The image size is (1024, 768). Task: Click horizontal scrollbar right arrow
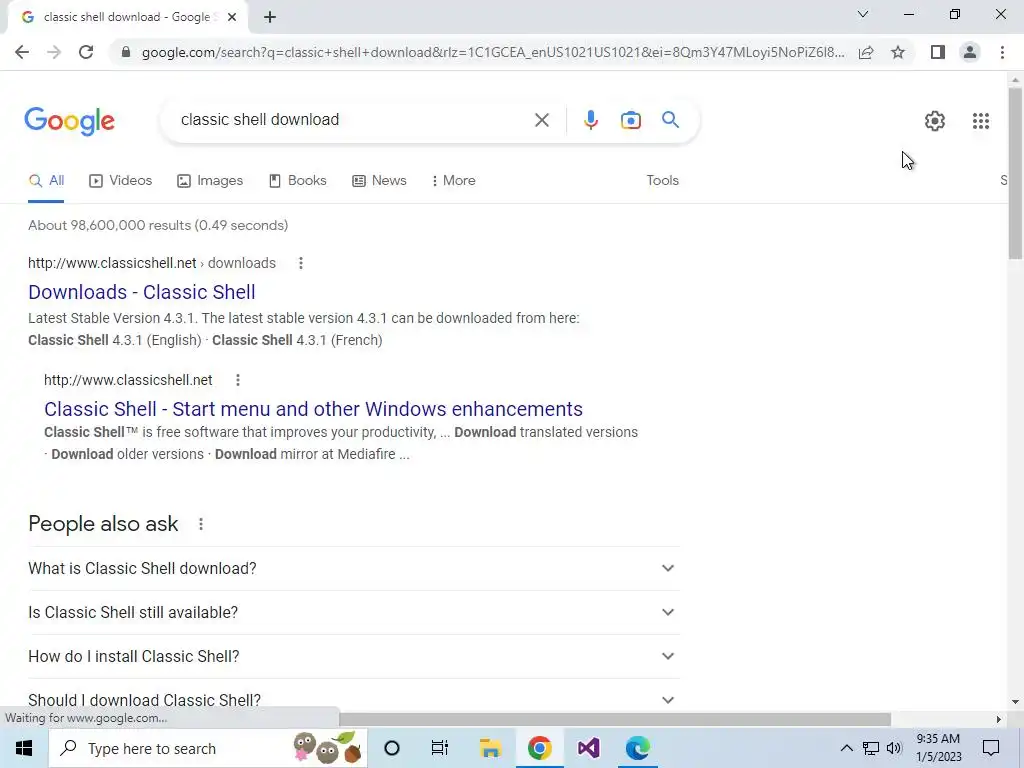(999, 719)
